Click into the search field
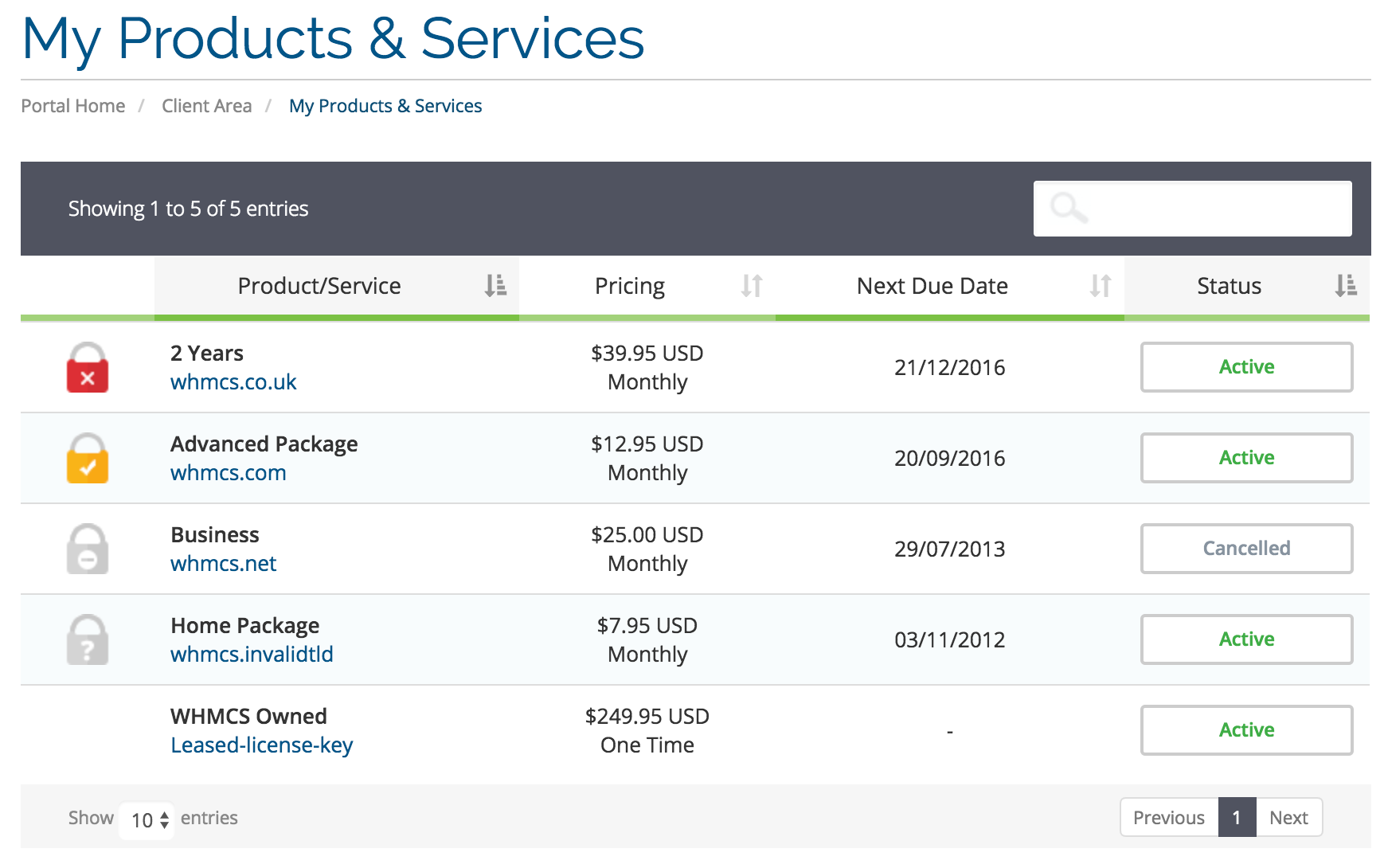 coord(1192,209)
